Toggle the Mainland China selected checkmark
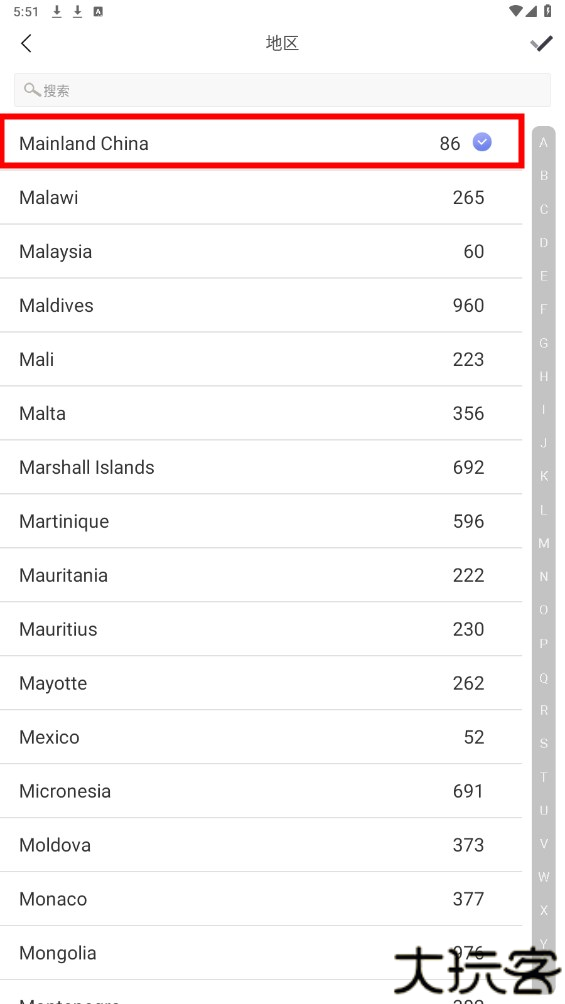This screenshot has height=1004, width=565. pyautogui.click(x=482, y=142)
